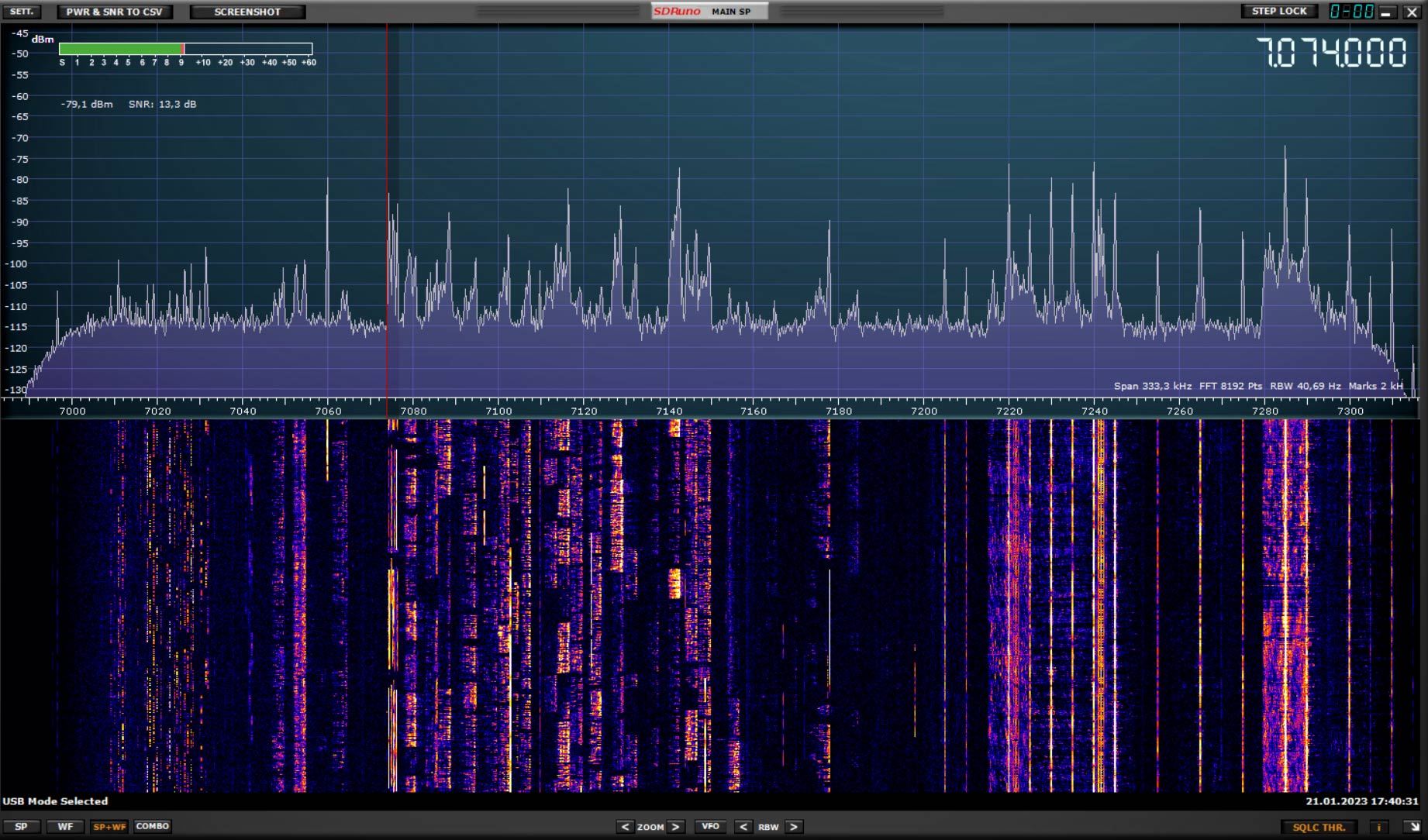Select the ZOOM label between arrows
This screenshot has height=840, width=1428.
650,827
